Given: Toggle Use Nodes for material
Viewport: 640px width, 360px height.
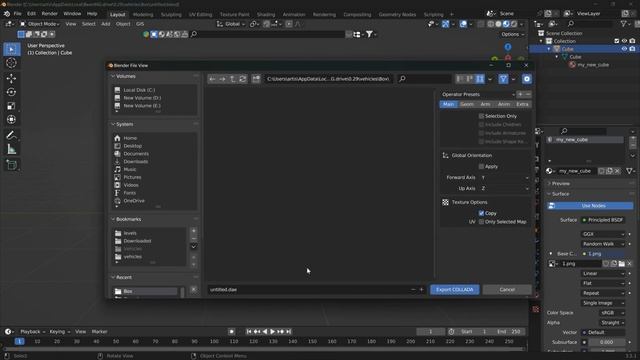Looking at the screenshot, I should coord(591,206).
